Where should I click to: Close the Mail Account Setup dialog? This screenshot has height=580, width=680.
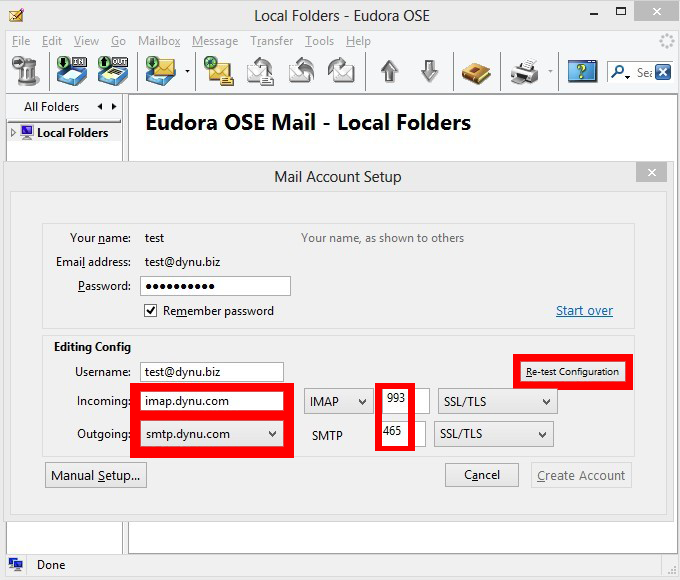point(651,173)
